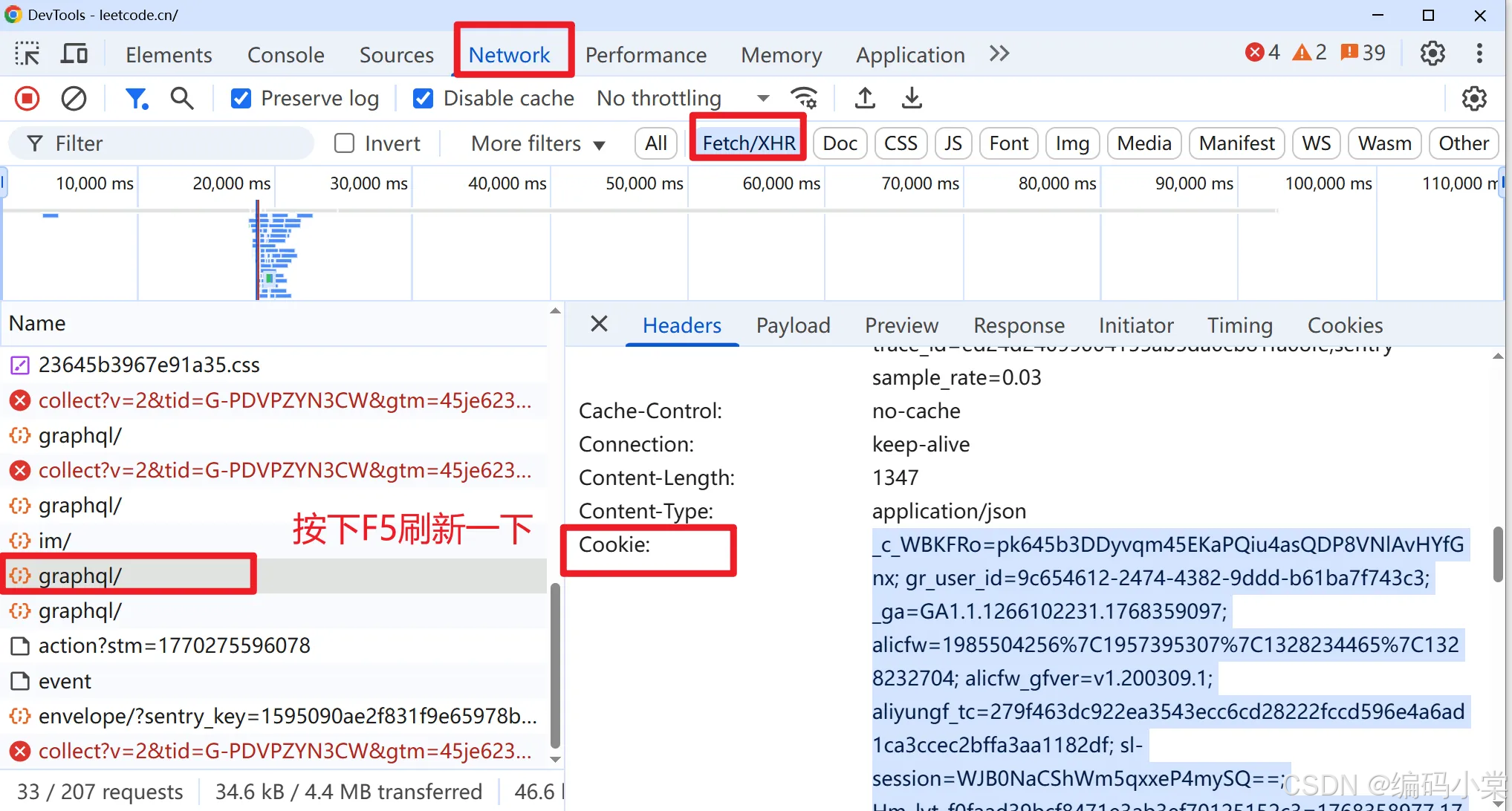Click inside the Filter text field
Screen dimensions: 1512x811
[178, 143]
